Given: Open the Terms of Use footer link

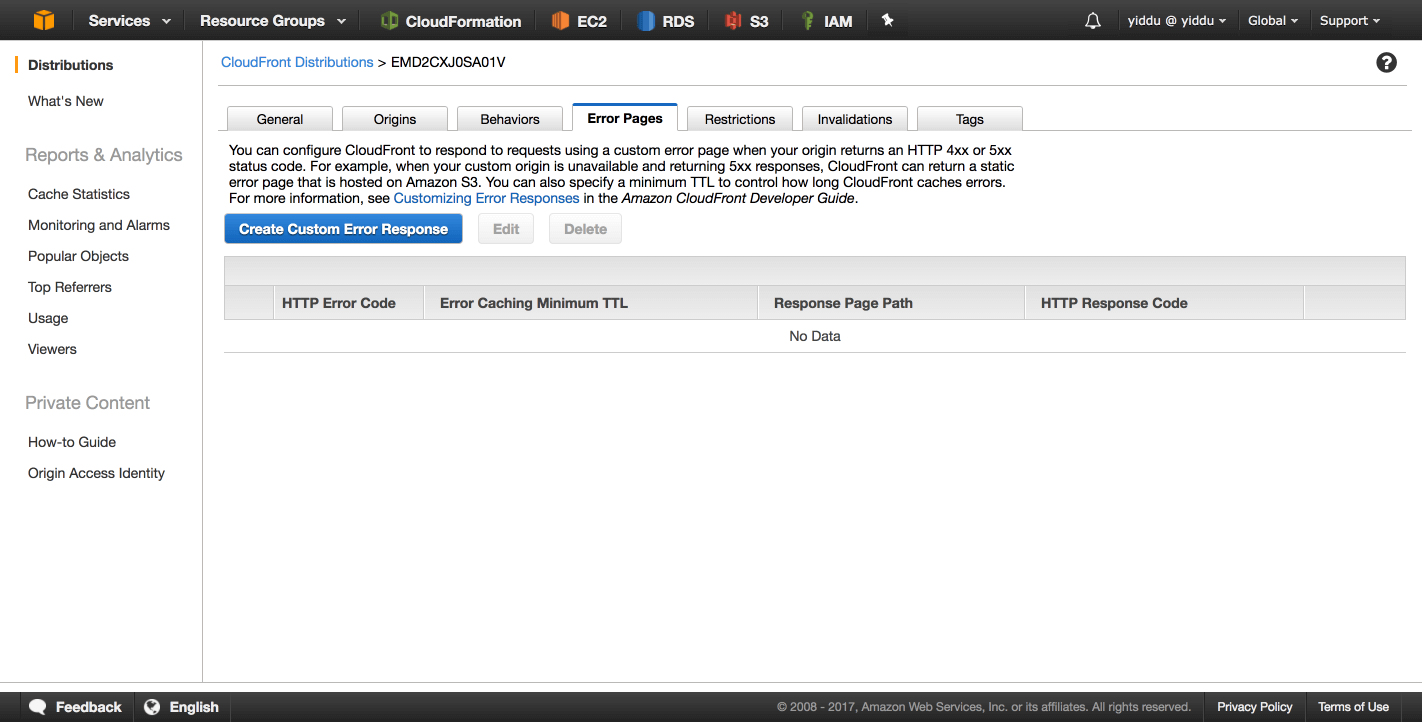Looking at the screenshot, I should tap(1353, 707).
